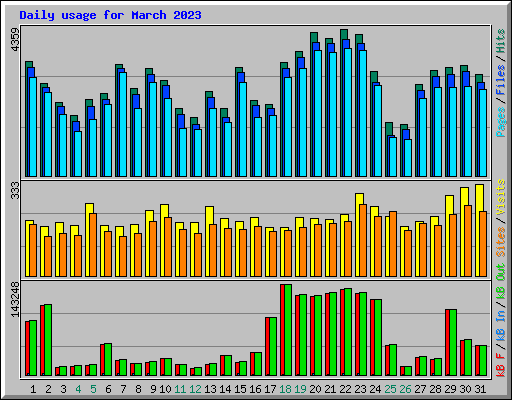Click the "Files" legend label
This screenshot has height=400, width=512.
click(x=501, y=80)
